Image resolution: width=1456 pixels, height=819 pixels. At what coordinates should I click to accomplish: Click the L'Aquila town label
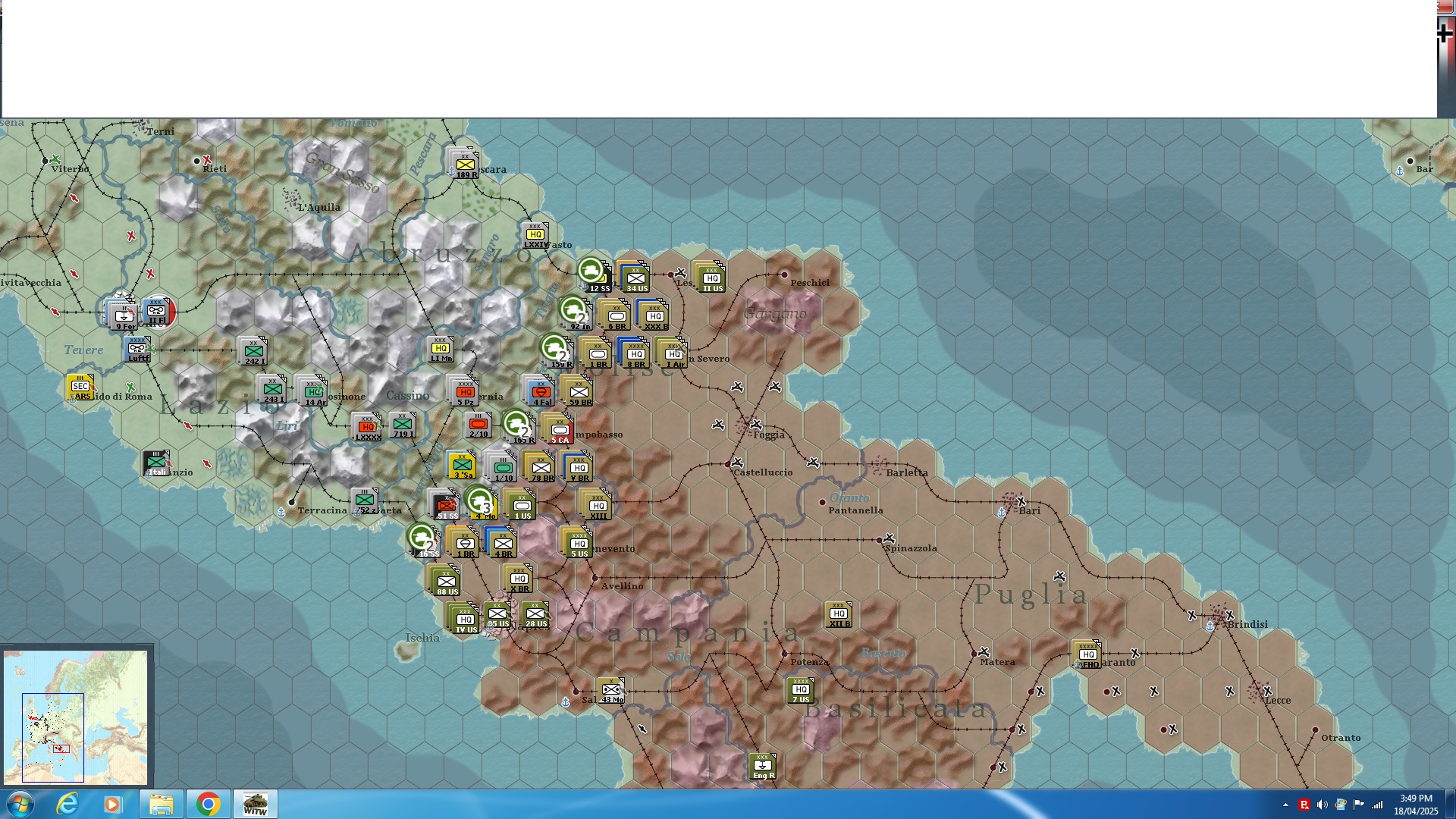coord(319,207)
